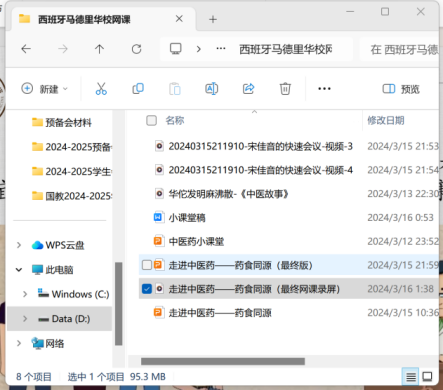
Task: Click presentation icon of 中医药小课堂
Action: (x=158, y=241)
